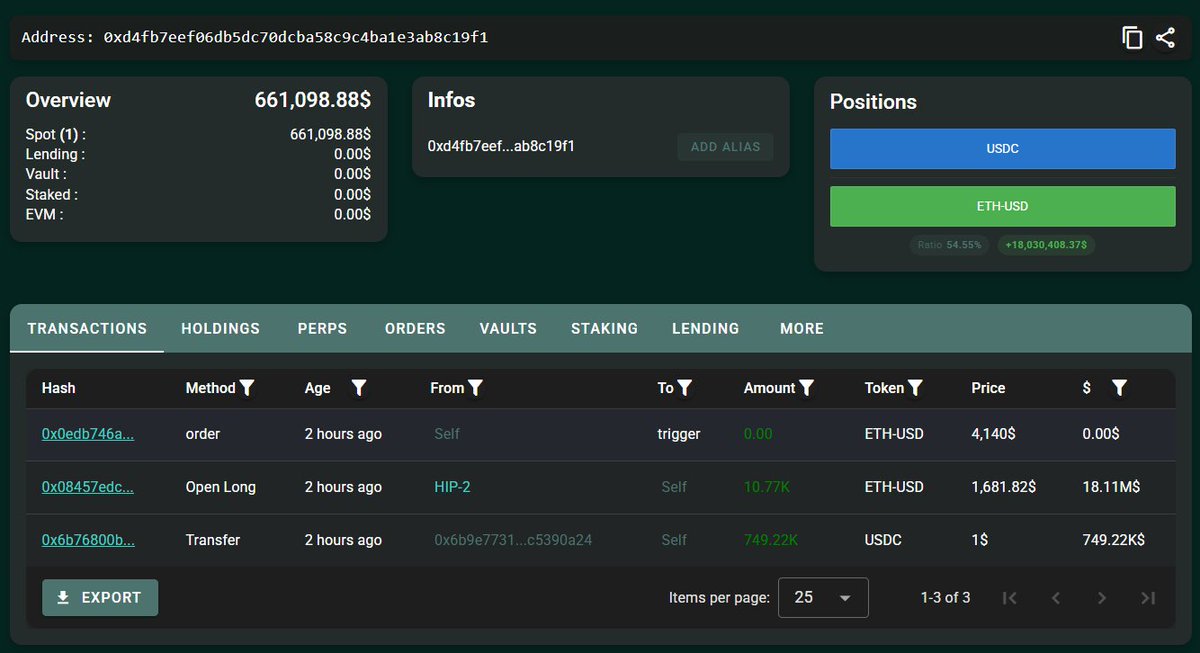Click the HIP-2 sender link
Screen dimensions: 1200x653
pyautogui.click(x=452, y=487)
